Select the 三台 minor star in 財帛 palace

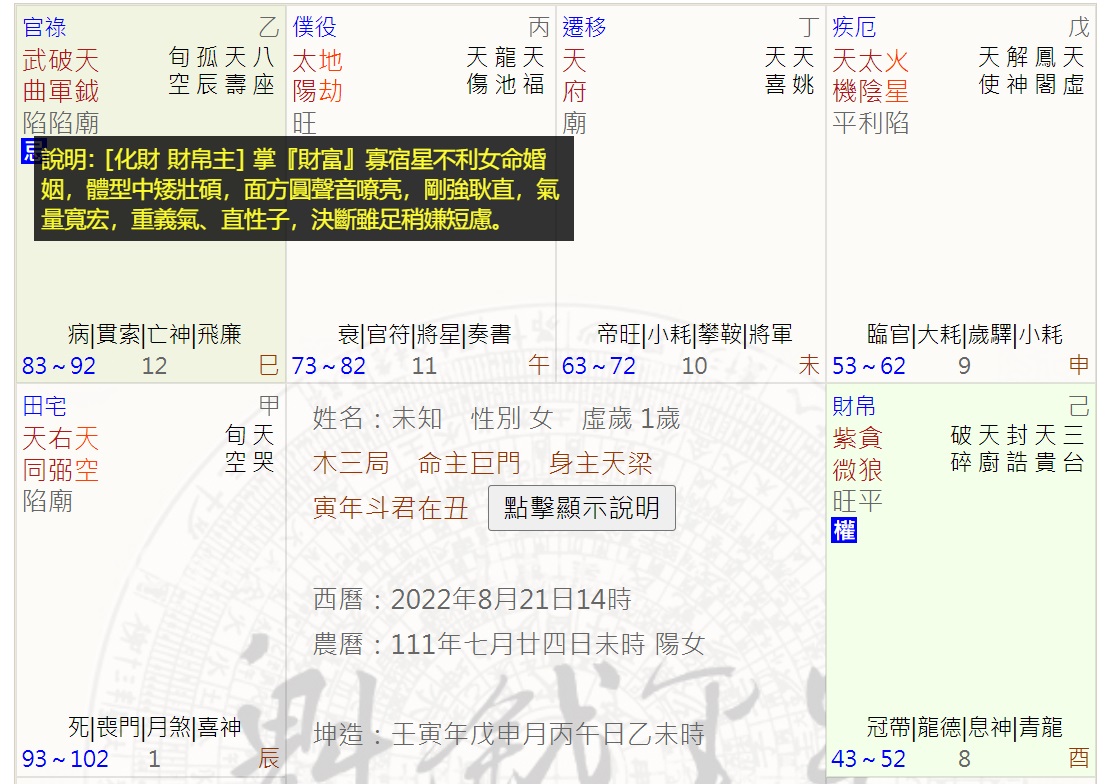[x=1074, y=449]
